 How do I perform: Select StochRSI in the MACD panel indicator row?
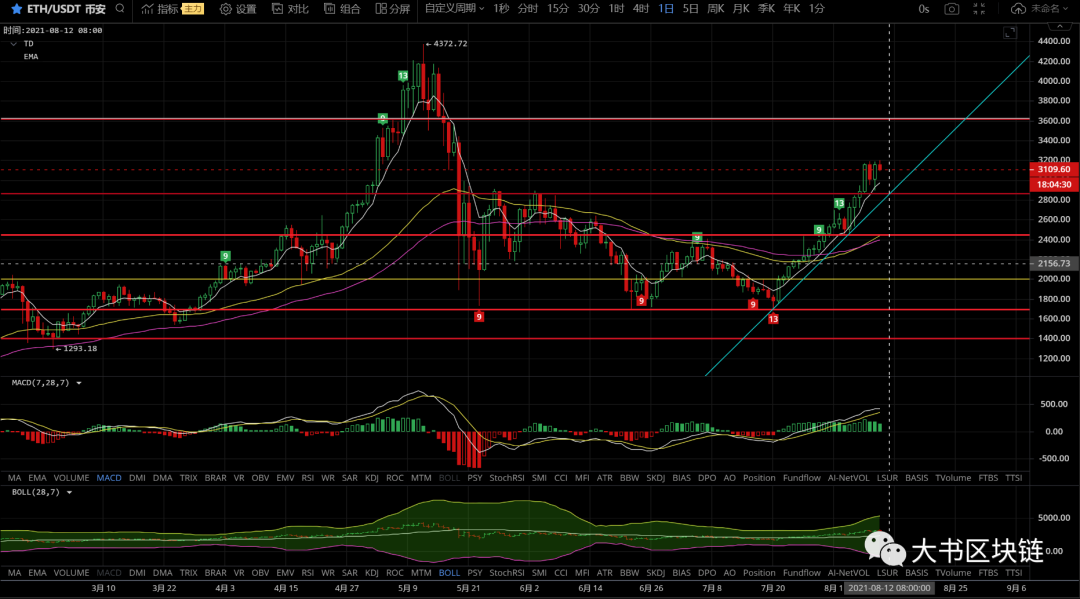click(x=507, y=478)
